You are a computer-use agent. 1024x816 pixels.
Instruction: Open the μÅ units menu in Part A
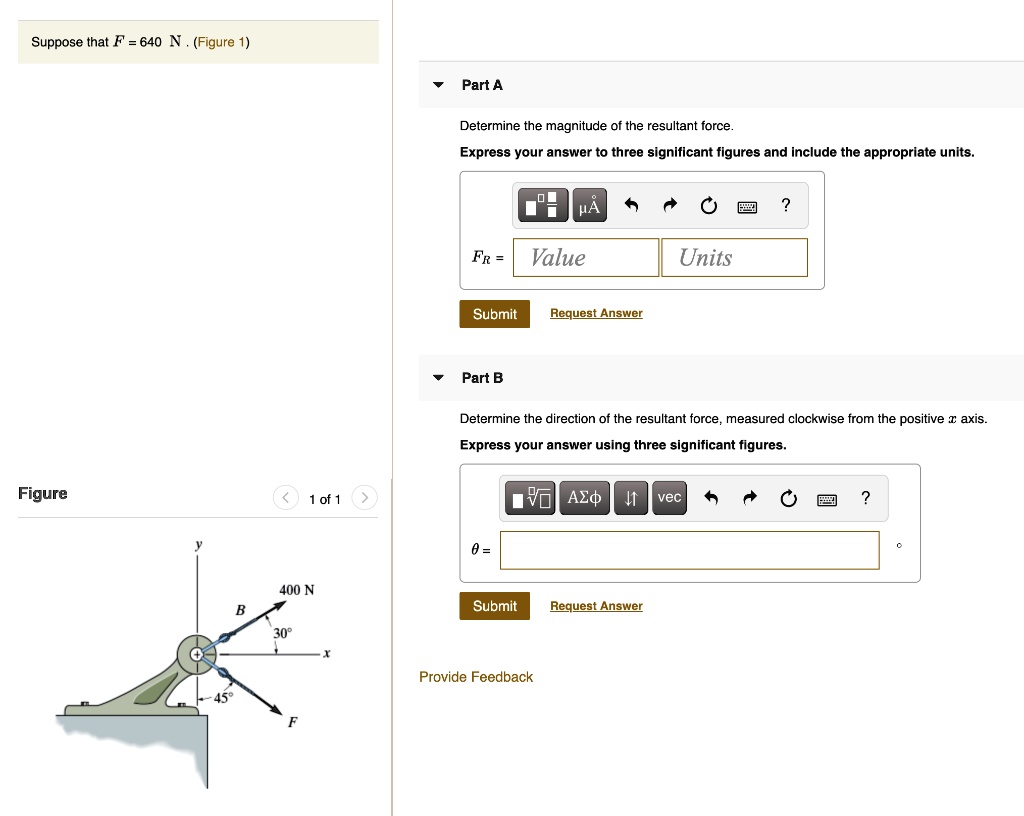[588, 205]
